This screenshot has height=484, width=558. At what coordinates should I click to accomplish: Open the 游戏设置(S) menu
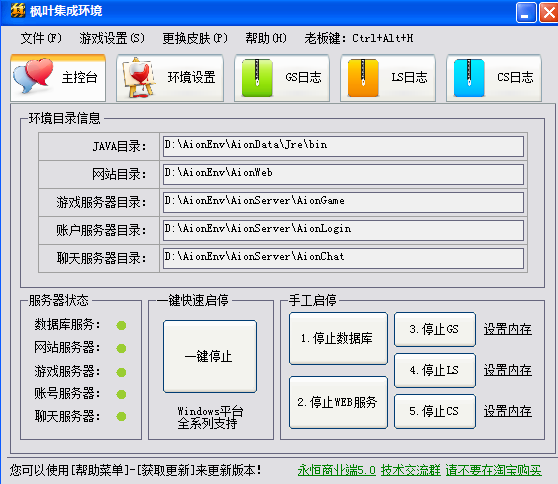112,38
